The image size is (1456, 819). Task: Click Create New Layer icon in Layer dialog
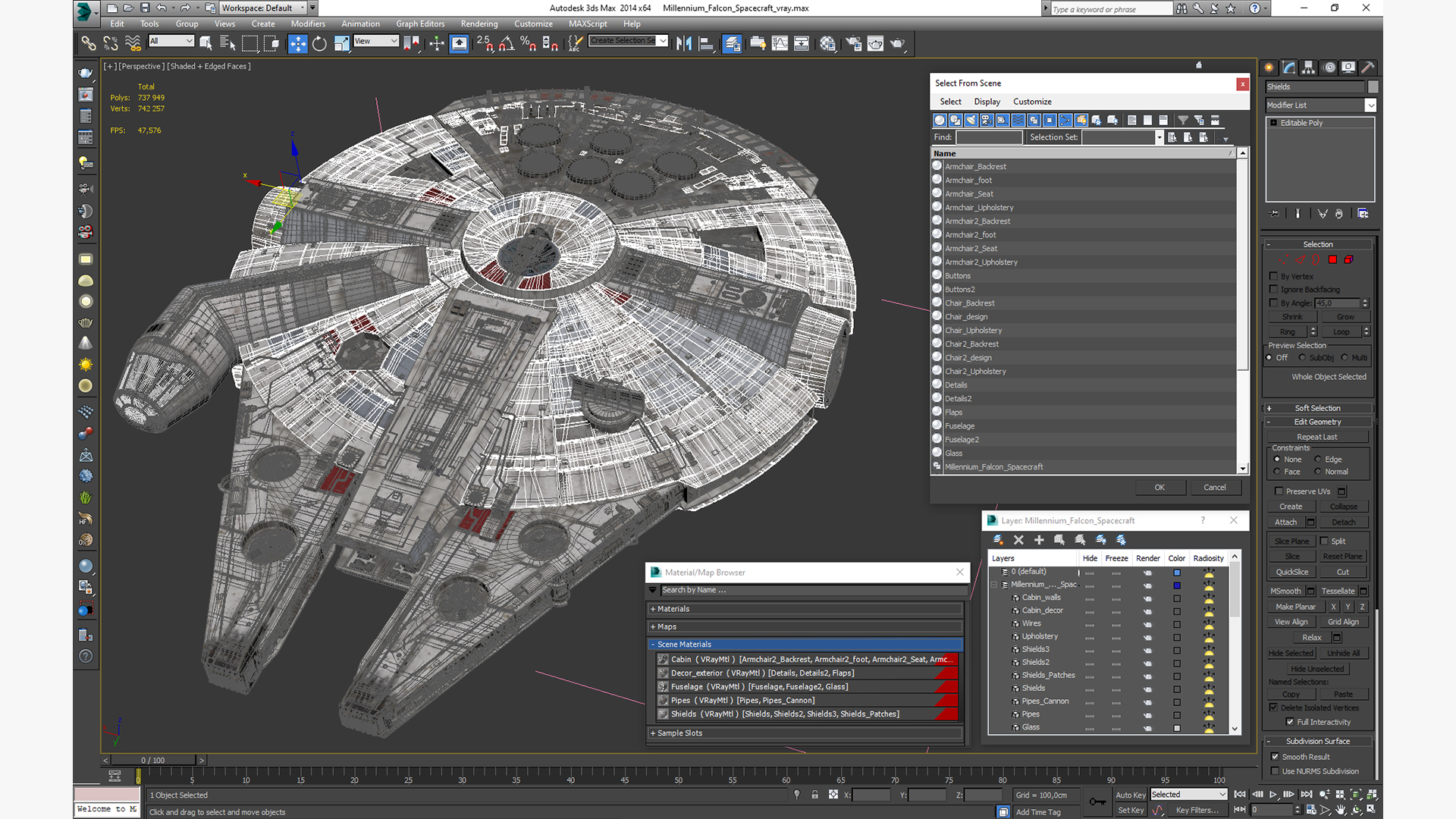pyautogui.click(x=998, y=540)
